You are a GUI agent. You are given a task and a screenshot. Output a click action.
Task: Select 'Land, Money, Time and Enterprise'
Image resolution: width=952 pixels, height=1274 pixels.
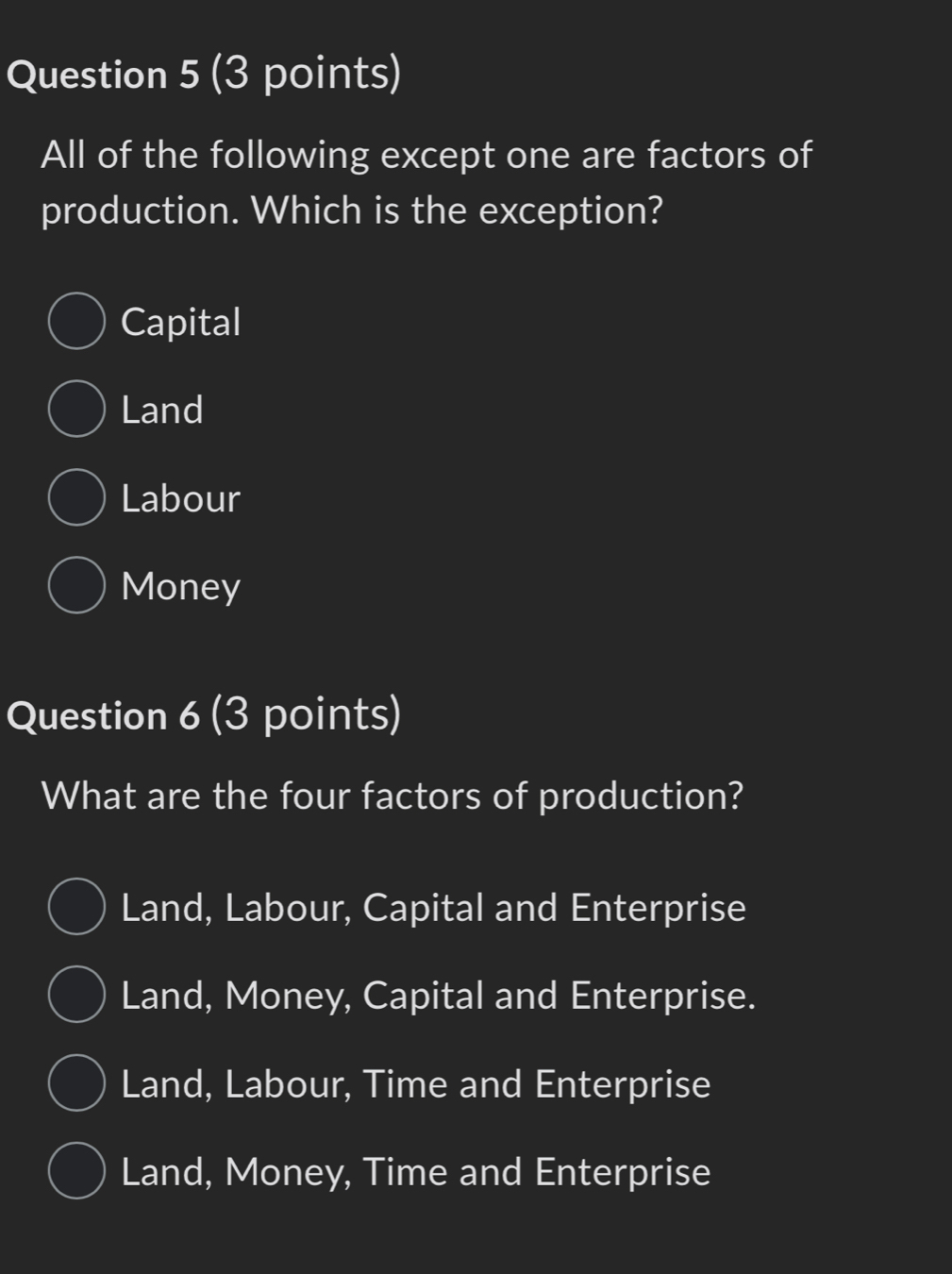[x=75, y=1171]
